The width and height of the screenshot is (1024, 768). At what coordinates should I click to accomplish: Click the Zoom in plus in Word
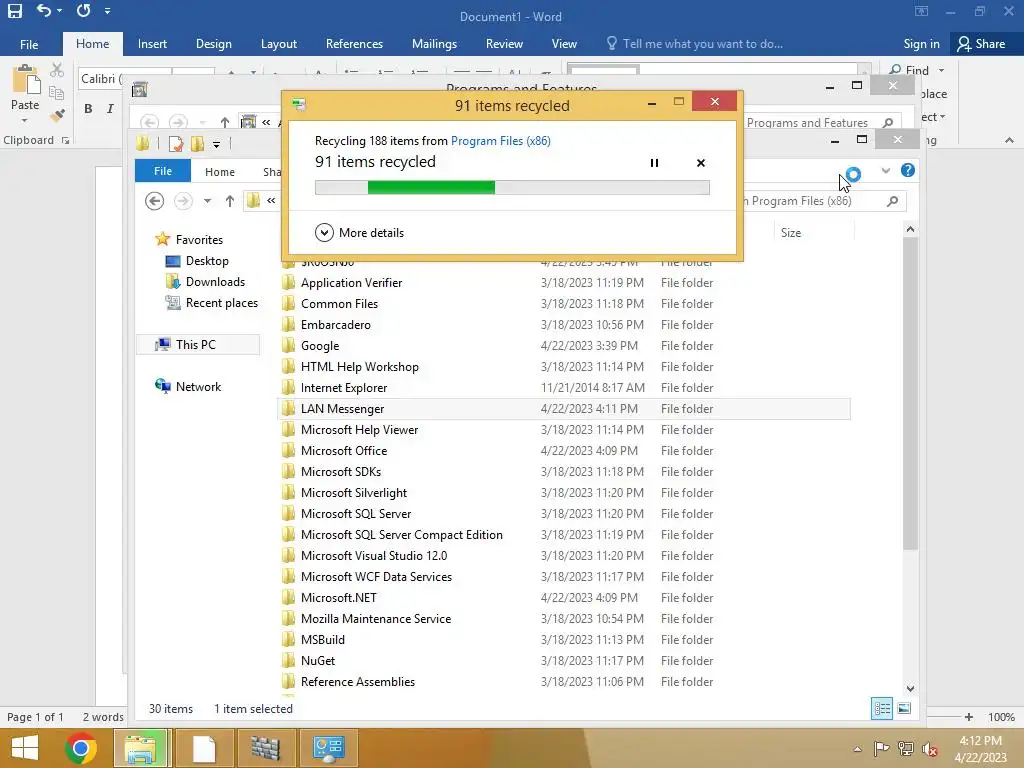click(969, 717)
